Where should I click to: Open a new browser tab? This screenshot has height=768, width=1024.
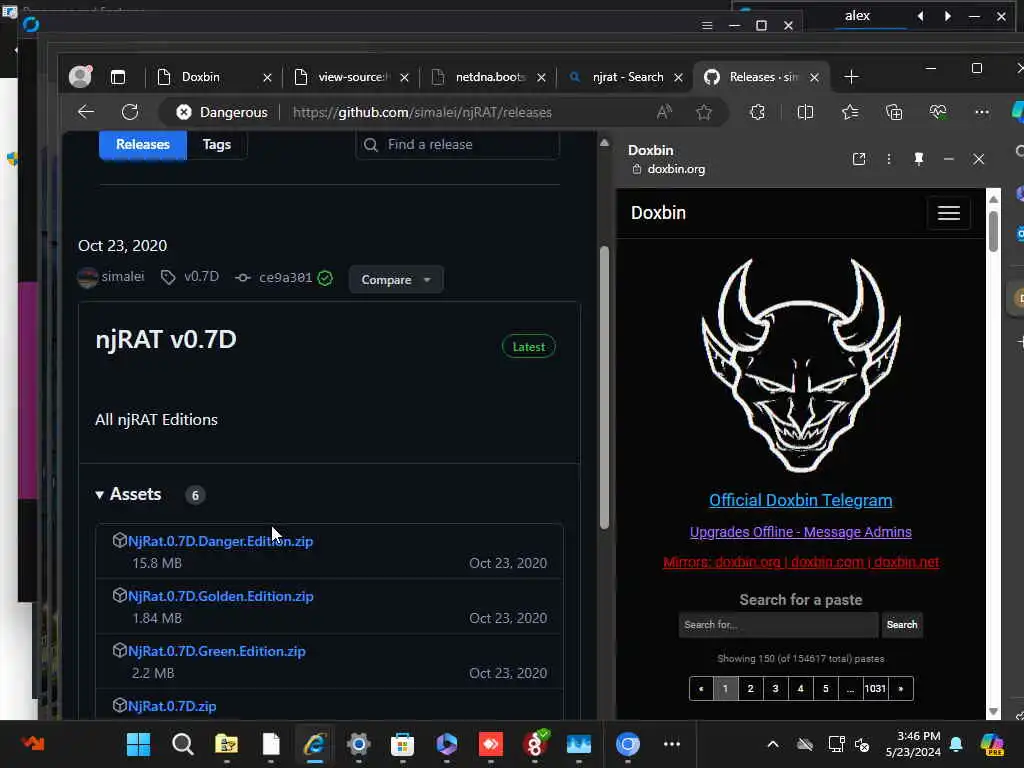(x=851, y=77)
